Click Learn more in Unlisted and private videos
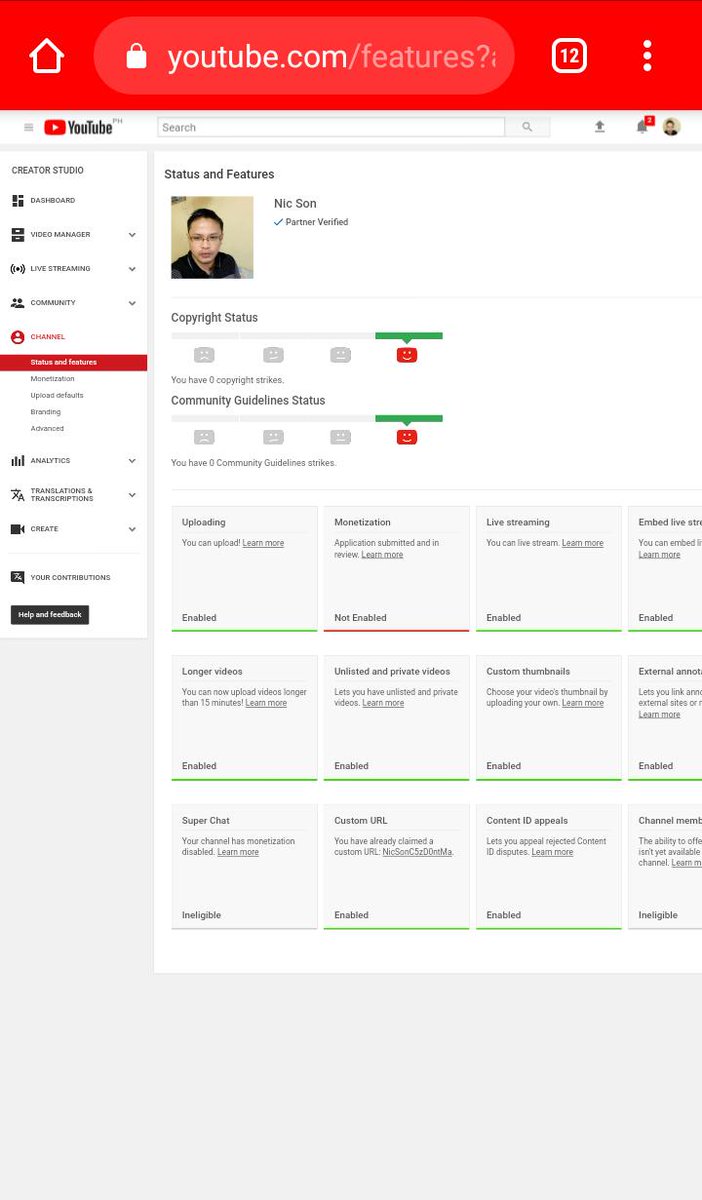The height and width of the screenshot is (1200, 702). point(383,703)
